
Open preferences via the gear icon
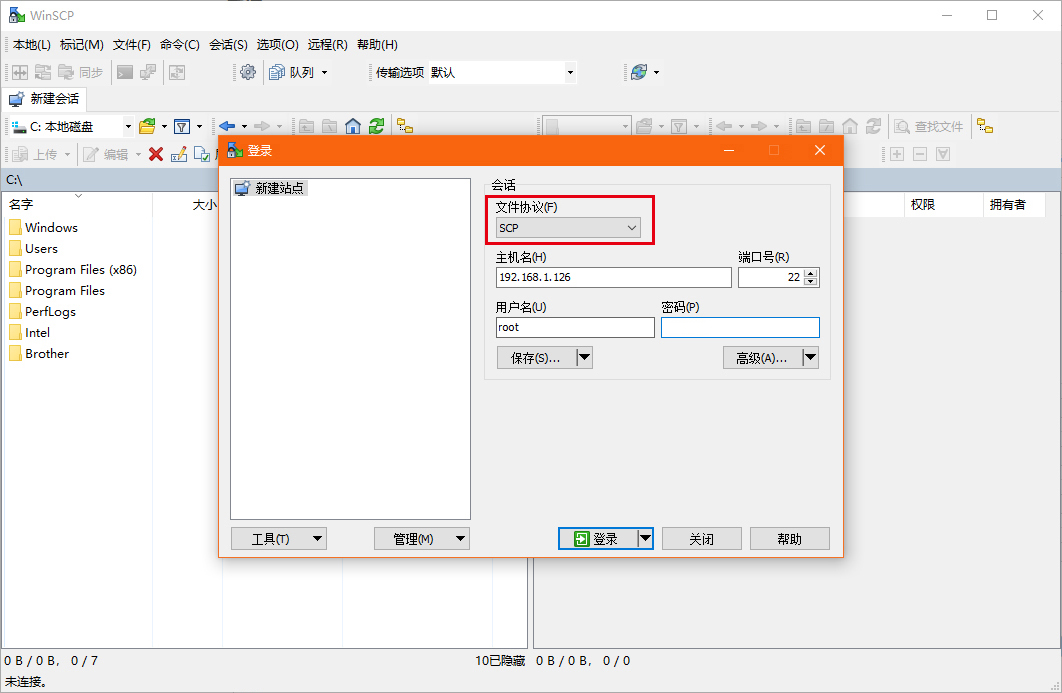pyautogui.click(x=248, y=72)
